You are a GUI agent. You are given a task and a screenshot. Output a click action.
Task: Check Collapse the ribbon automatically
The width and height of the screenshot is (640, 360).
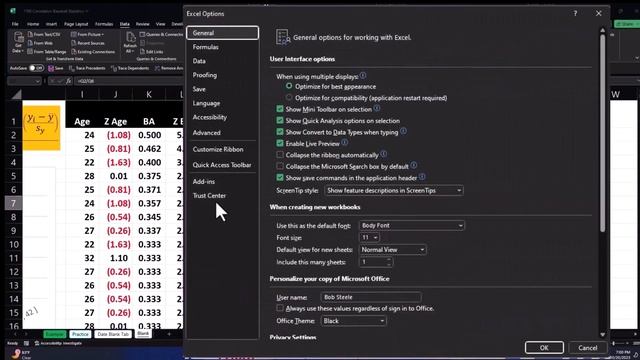pyautogui.click(x=280, y=155)
